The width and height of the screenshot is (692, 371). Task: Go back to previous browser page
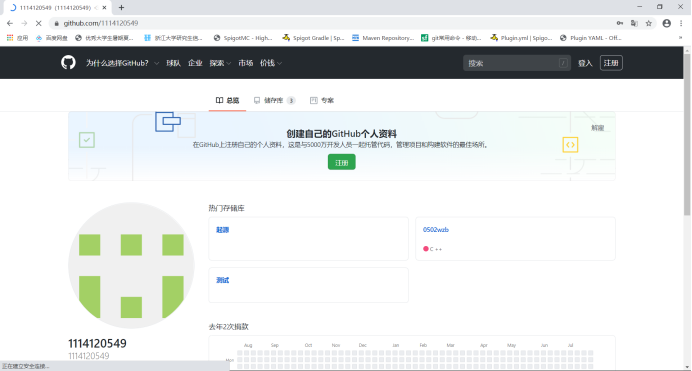pyautogui.click(x=10, y=23)
